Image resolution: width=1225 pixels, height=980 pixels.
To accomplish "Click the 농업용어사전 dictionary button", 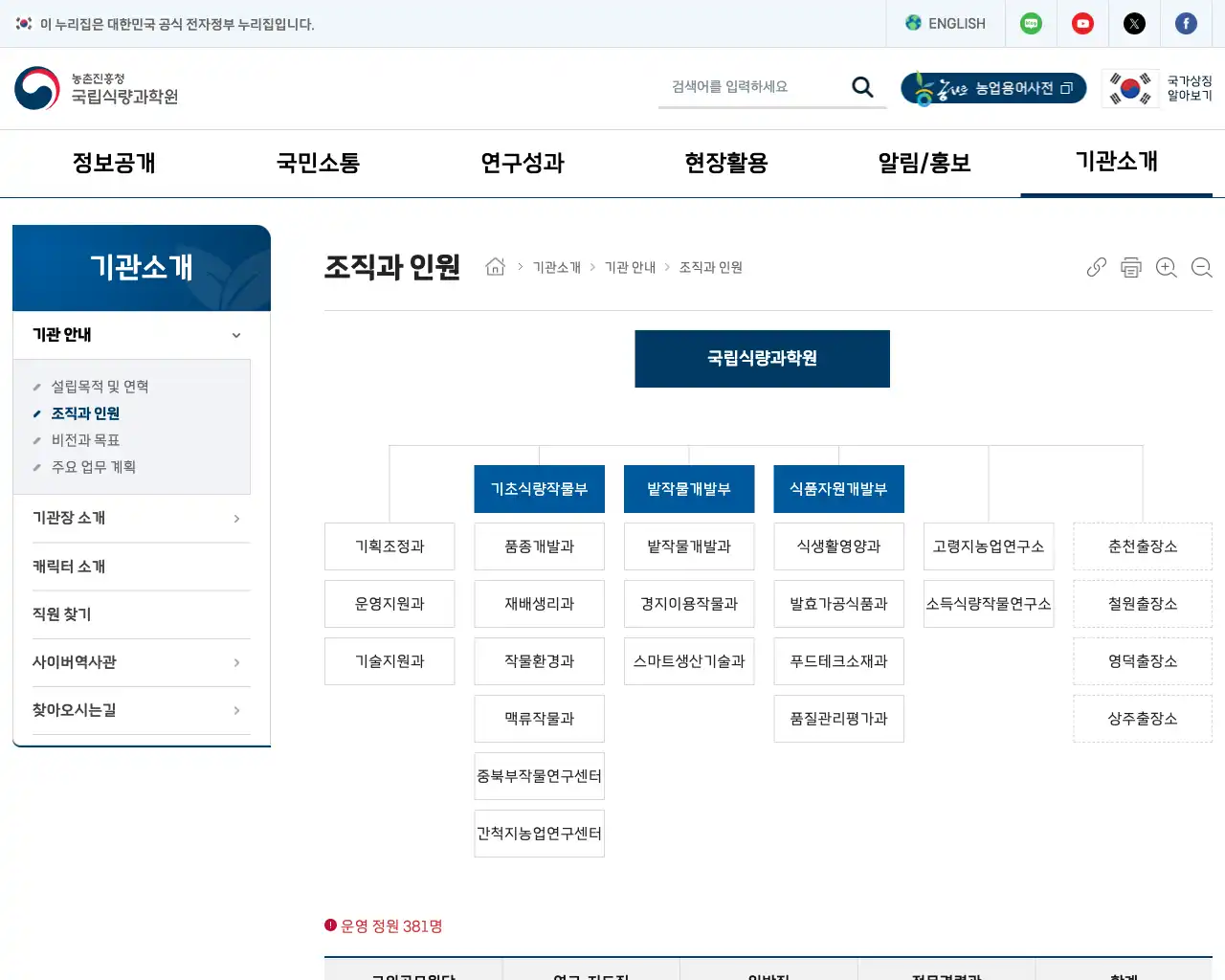I will coord(993,87).
